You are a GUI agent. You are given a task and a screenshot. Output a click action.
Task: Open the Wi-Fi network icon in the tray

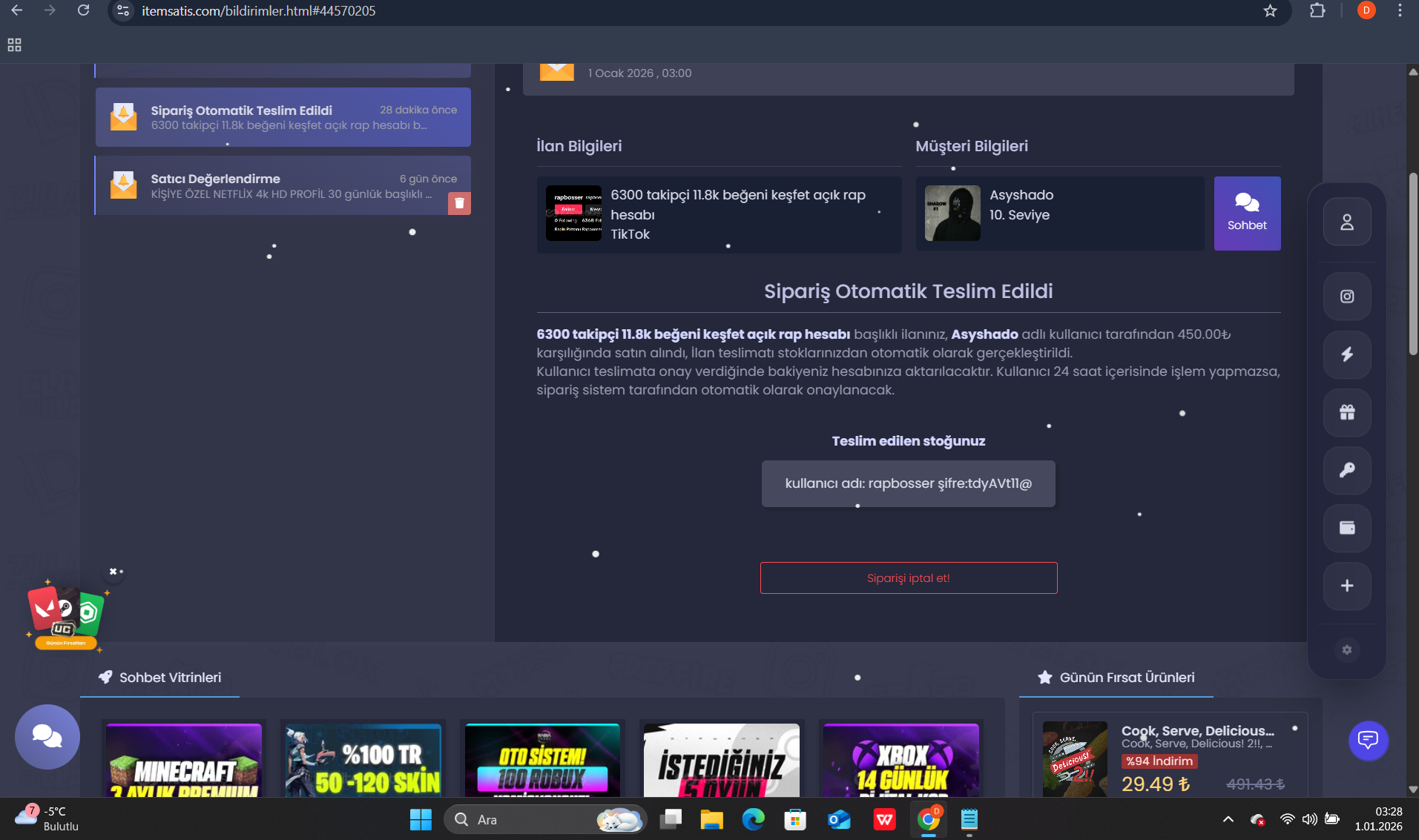1288,819
